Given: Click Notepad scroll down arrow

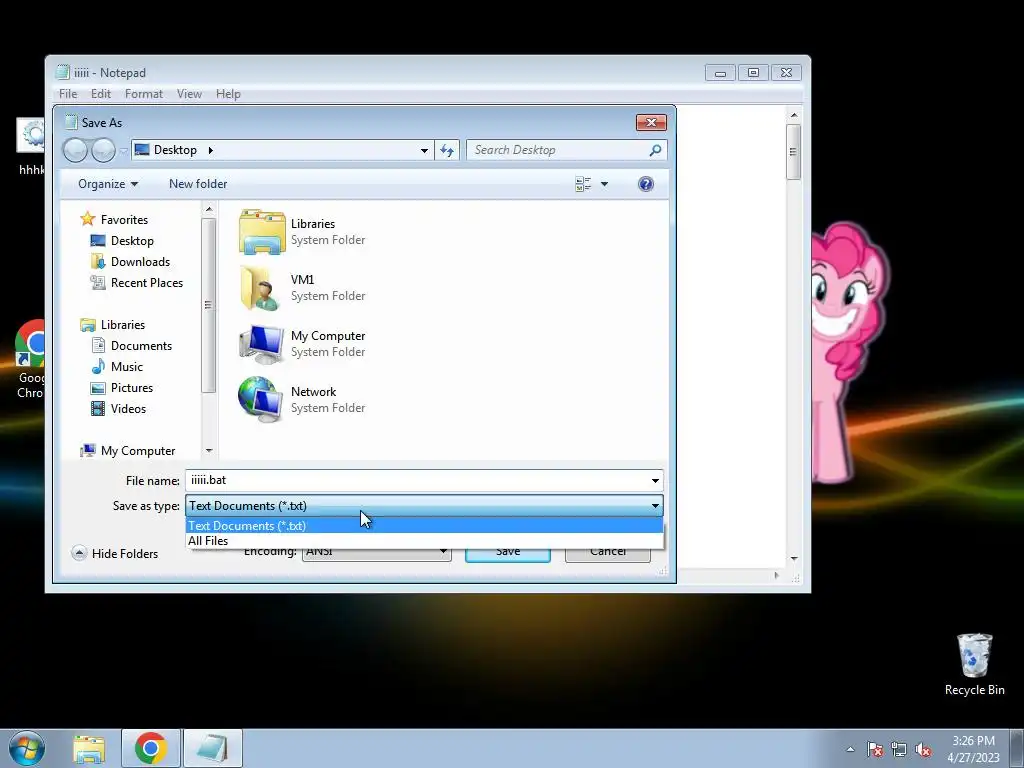Looking at the screenshot, I should (794, 559).
